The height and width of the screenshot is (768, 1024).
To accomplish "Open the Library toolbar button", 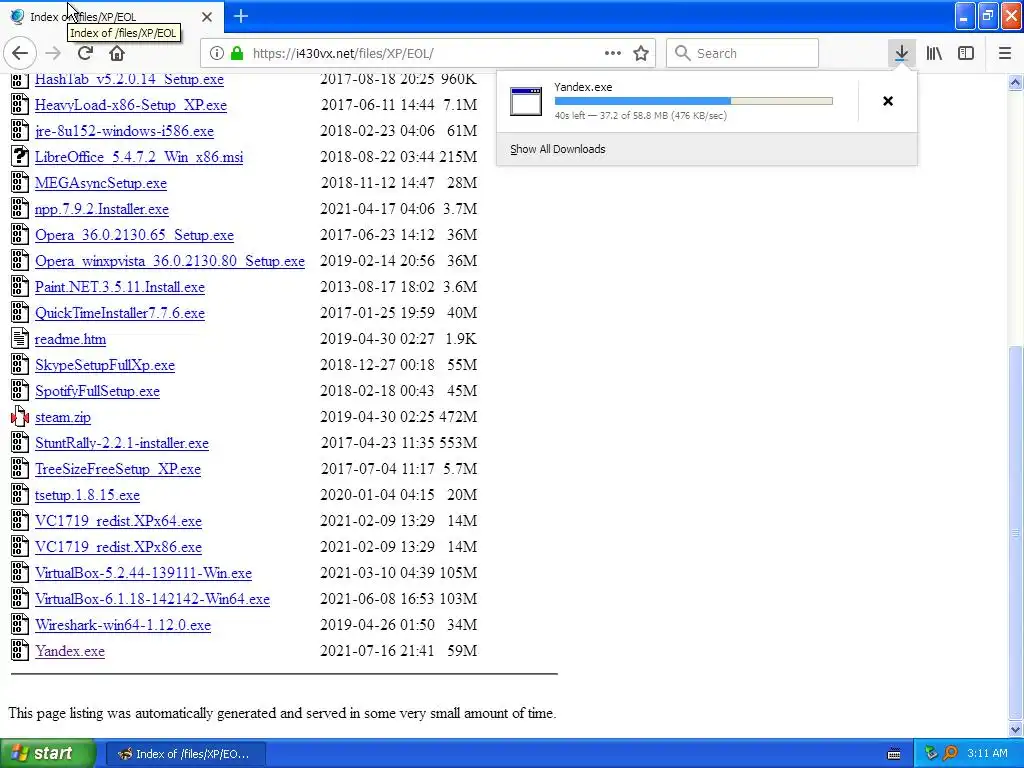I will 934,54.
